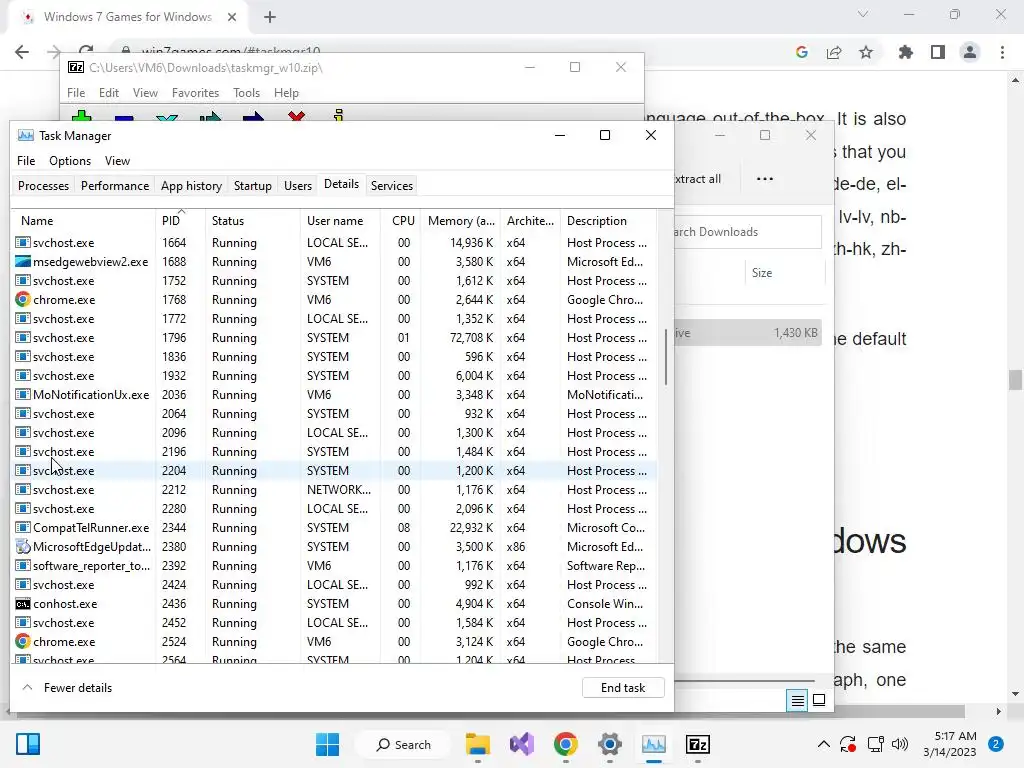The height and width of the screenshot is (768, 1024).
Task: Click Task Manager title bar icon
Action: (x=25, y=135)
